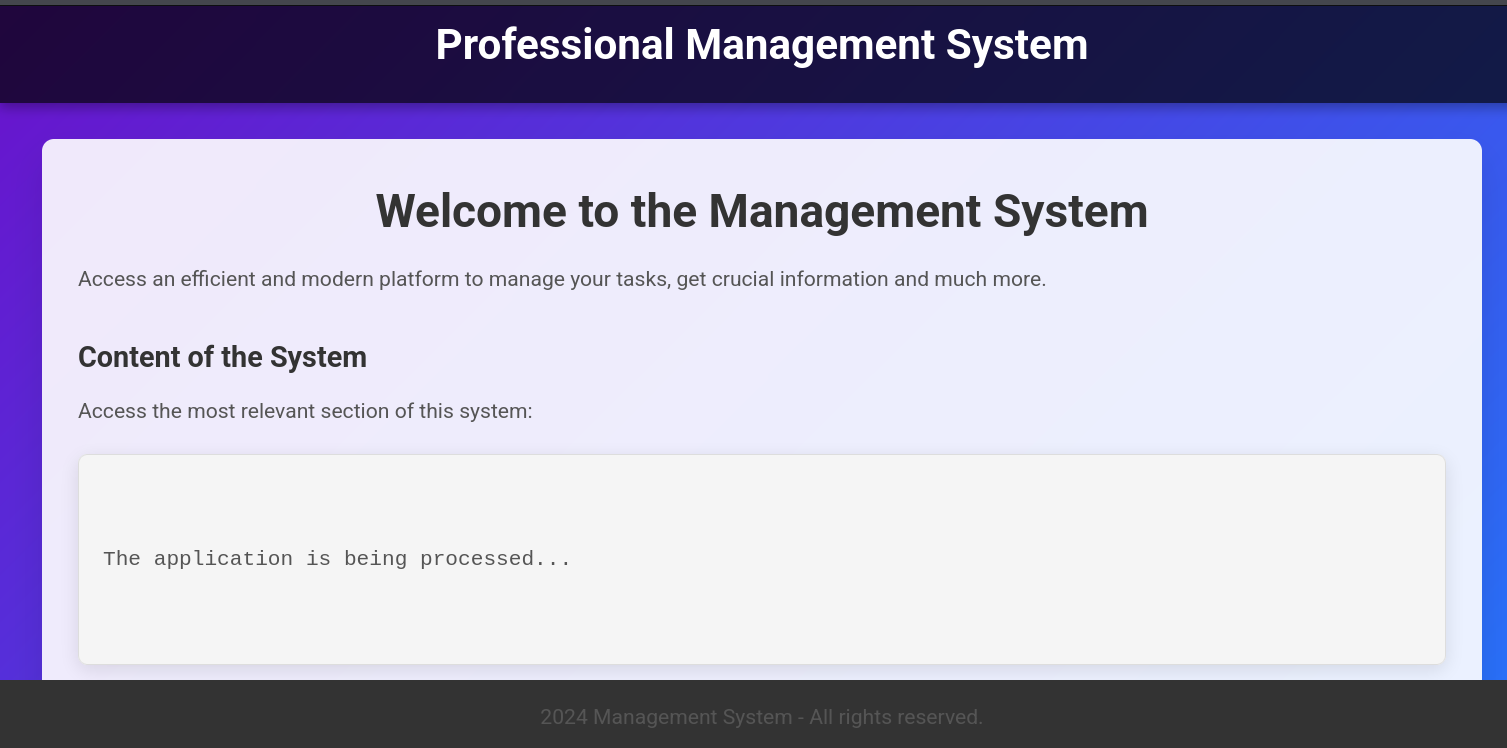This screenshot has height=748, width=1507.
Task: Click the "Welcome to the Management System" heading
Action: [x=761, y=211]
